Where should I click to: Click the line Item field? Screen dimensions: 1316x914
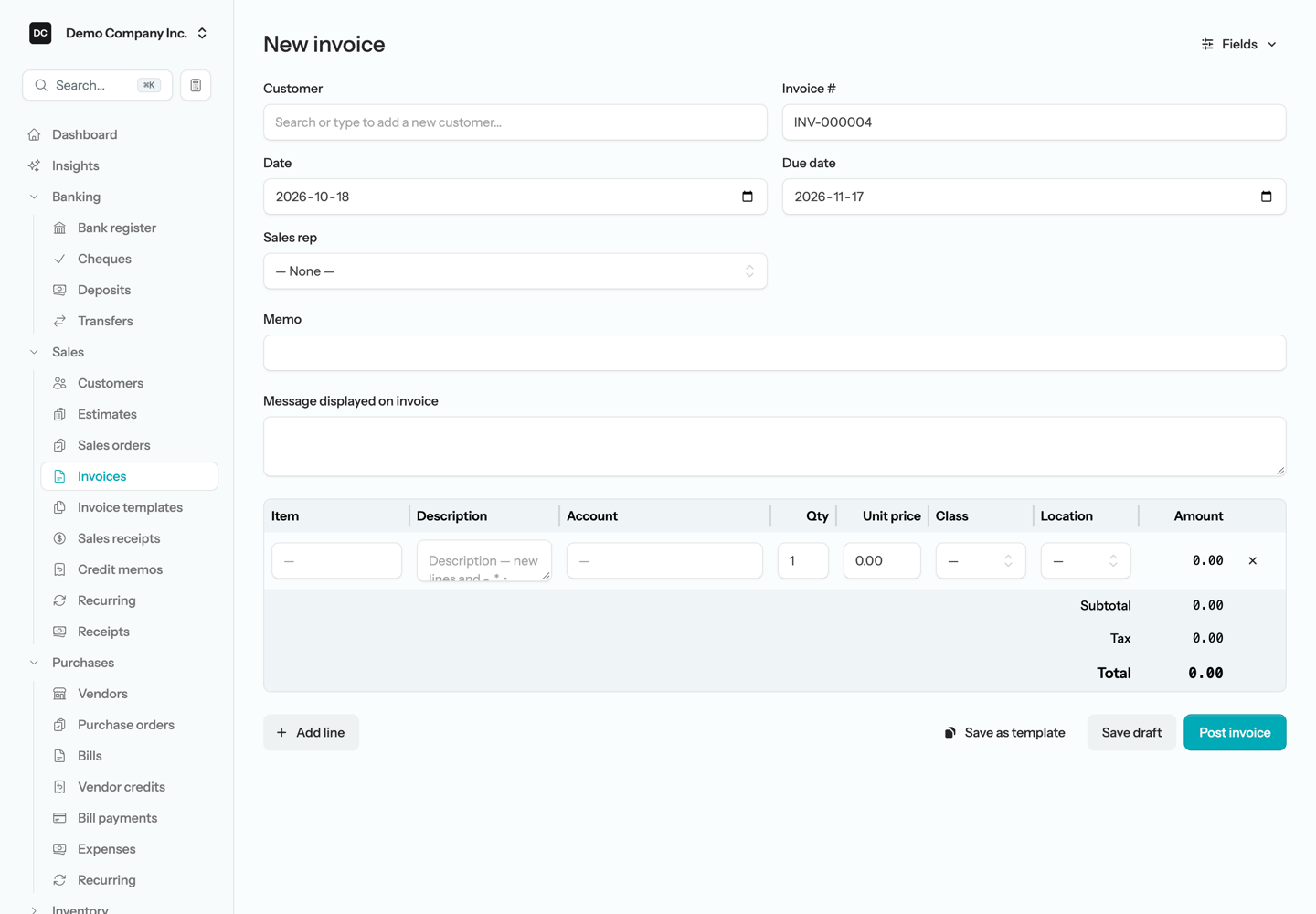[x=336, y=561]
